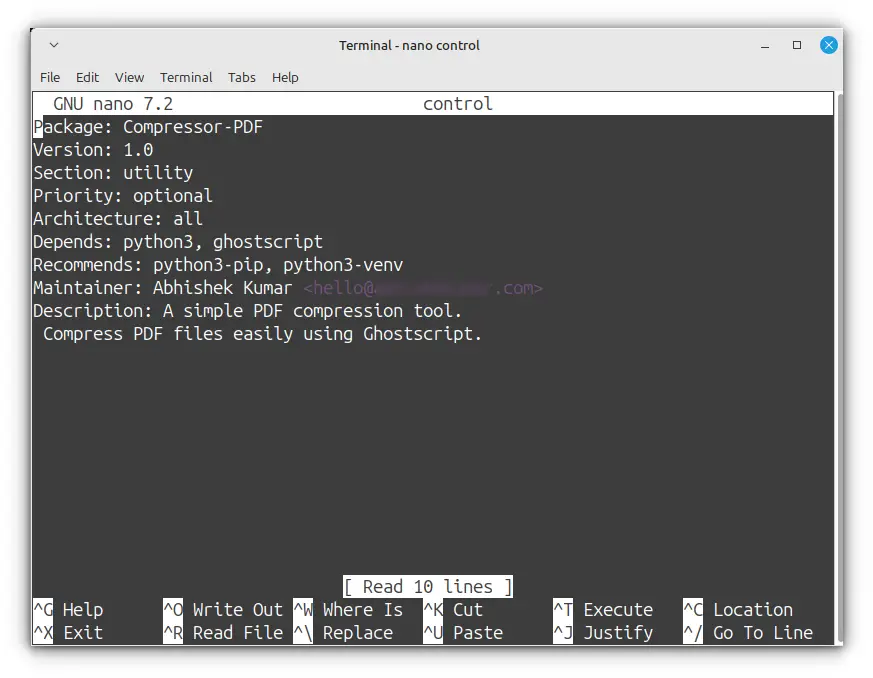Open the terminal title bar dropdown arrow
Screen dimensions: 873x678
(53, 45)
